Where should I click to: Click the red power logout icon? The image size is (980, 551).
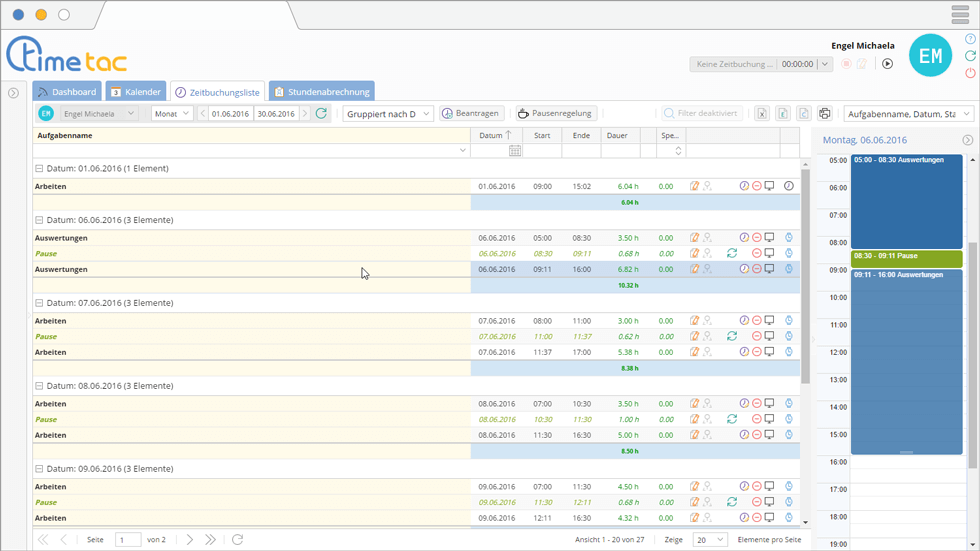point(970,73)
